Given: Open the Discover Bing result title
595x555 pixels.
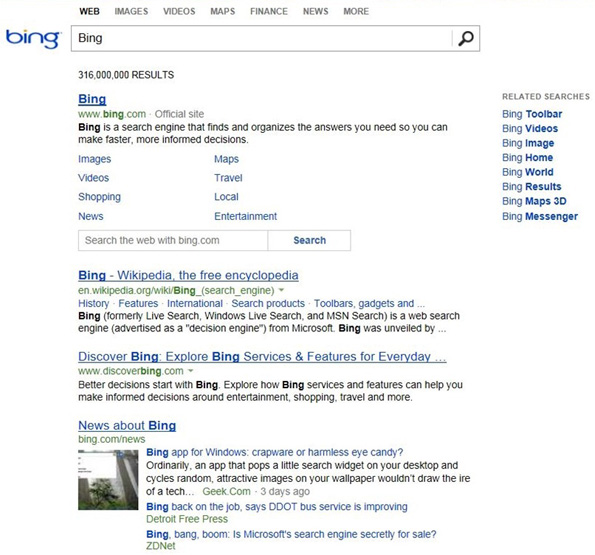Looking at the screenshot, I should (x=262, y=357).
